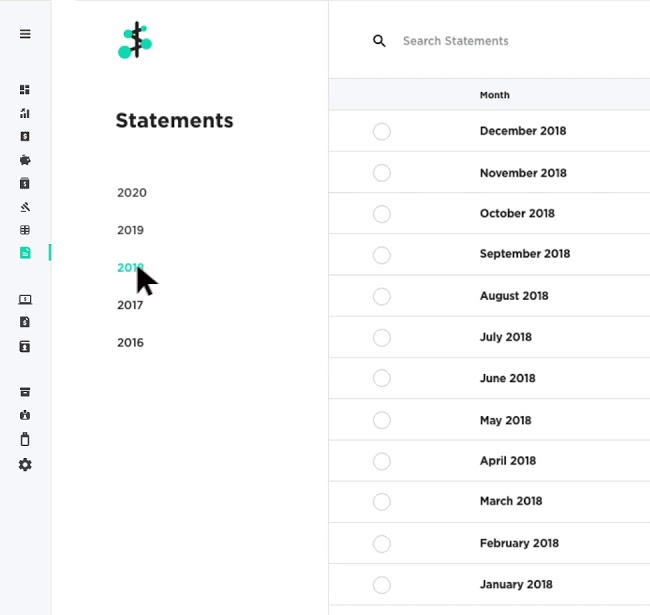Switch to 2020 statements
Image resolution: width=650 pixels, height=615 pixels.
(x=131, y=193)
